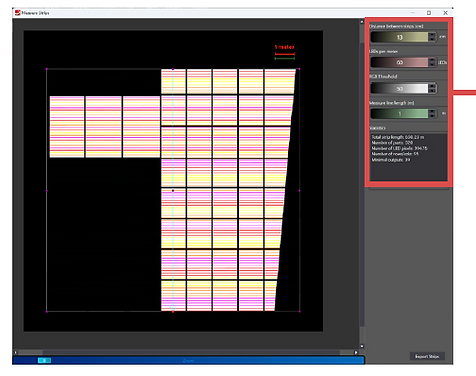
Task: Decrease the Measure line length value
Action: pos(432,116)
